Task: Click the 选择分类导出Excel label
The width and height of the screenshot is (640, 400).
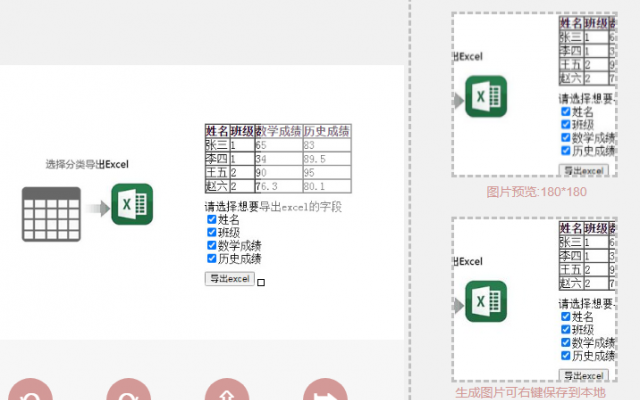Action: pyautogui.click(x=87, y=164)
